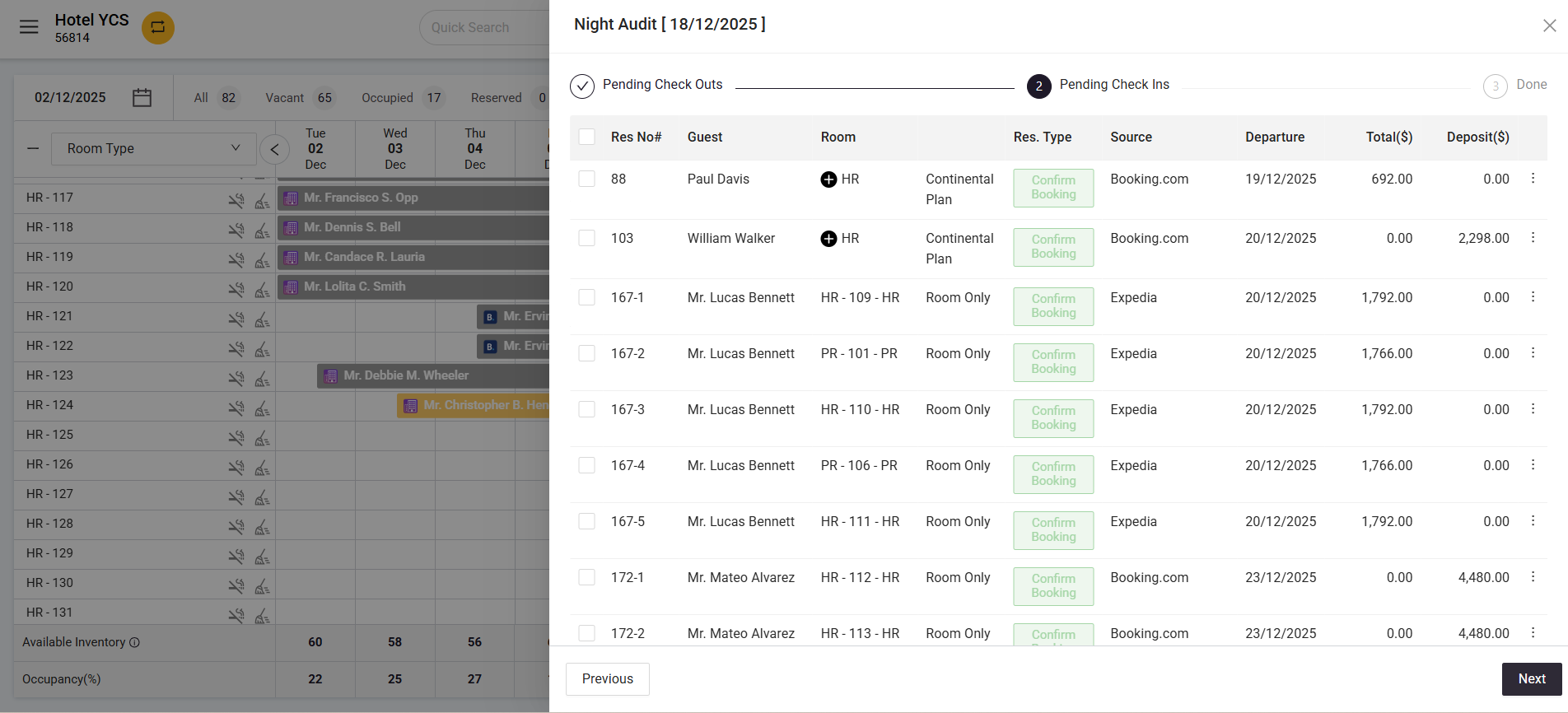Open Confirm Booking dropdown for 167-1
The image size is (1568, 713).
point(1053,306)
